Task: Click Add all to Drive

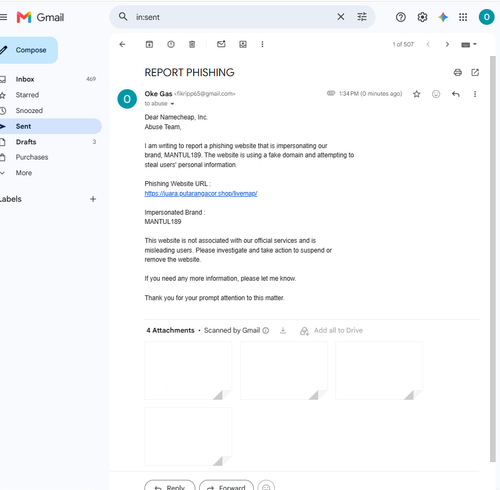Action: [331, 331]
